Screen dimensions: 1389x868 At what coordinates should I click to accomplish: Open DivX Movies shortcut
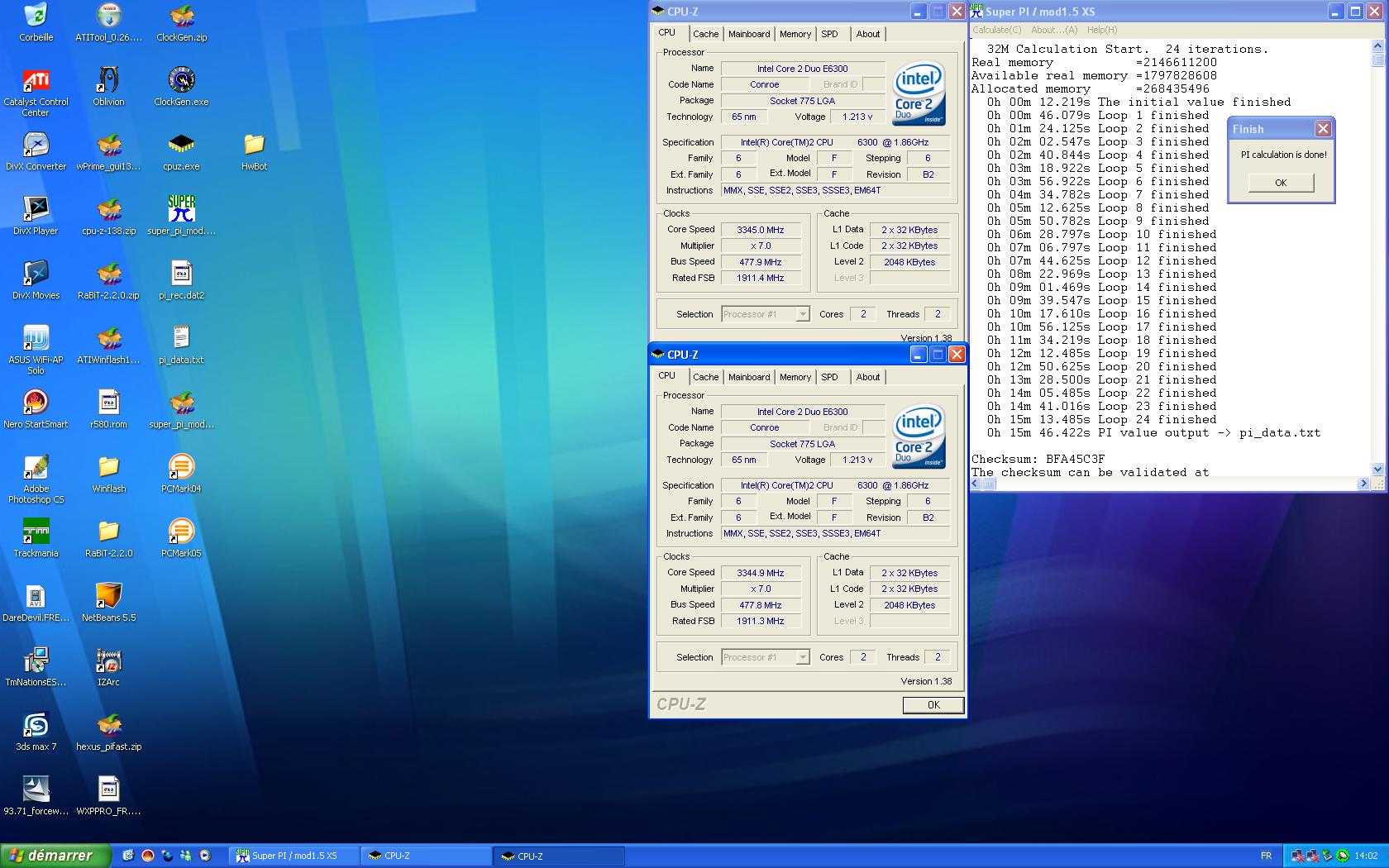[x=36, y=273]
